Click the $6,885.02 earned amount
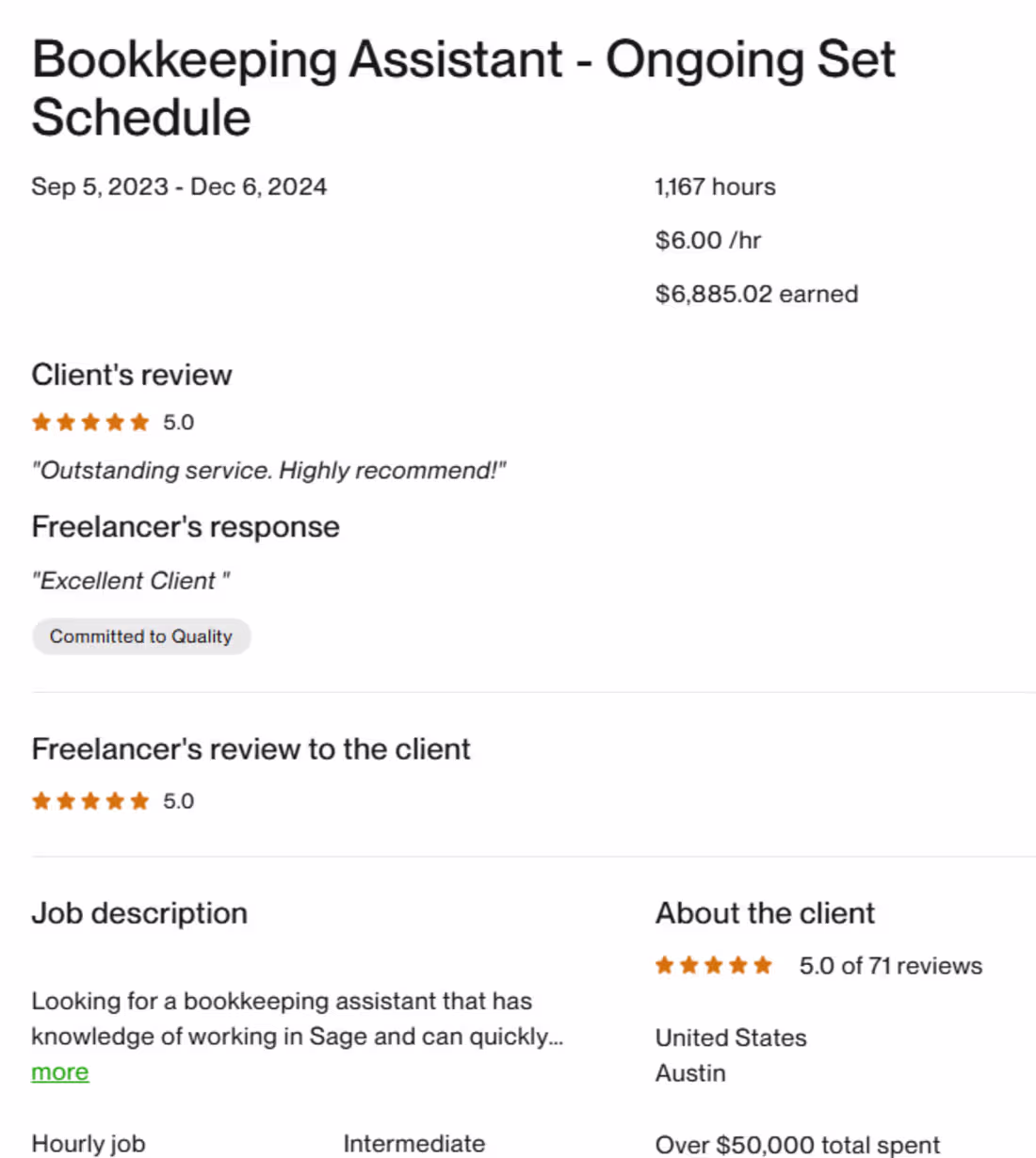Screen dimensions: 1036x1158 click(756, 294)
